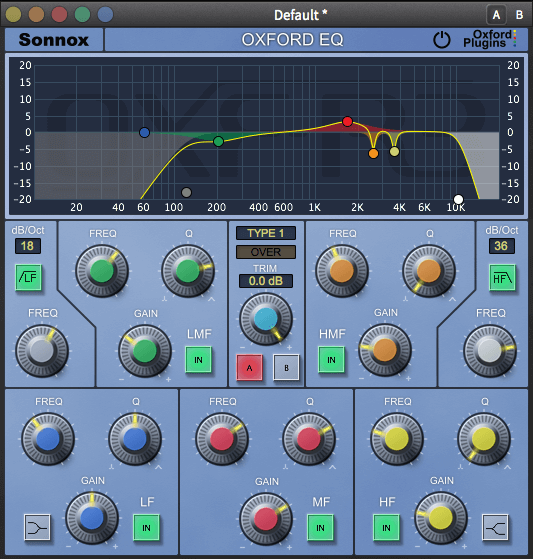Open the TYPE 1 EQ type selector
533x559 pixels.
tap(266, 233)
